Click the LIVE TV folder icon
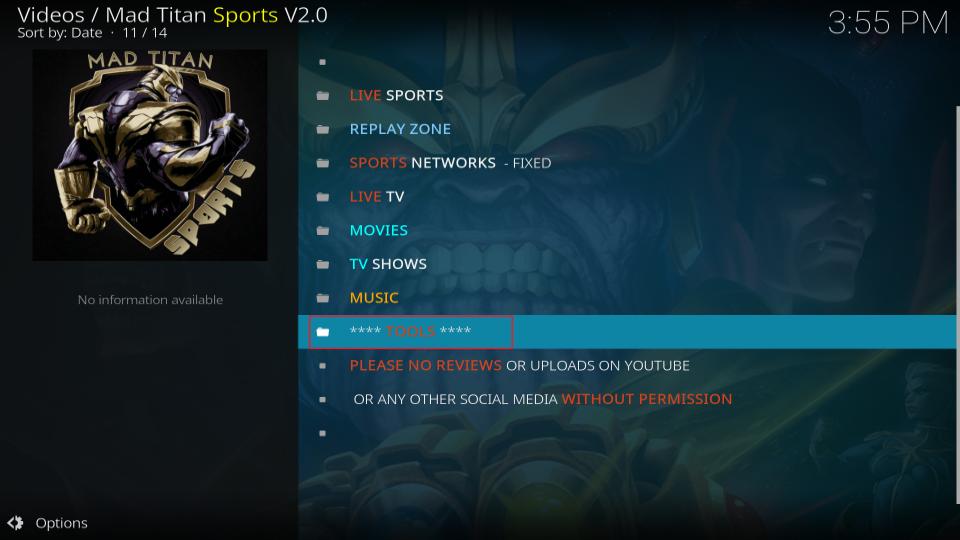This screenshot has width=960, height=540. click(x=323, y=197)
